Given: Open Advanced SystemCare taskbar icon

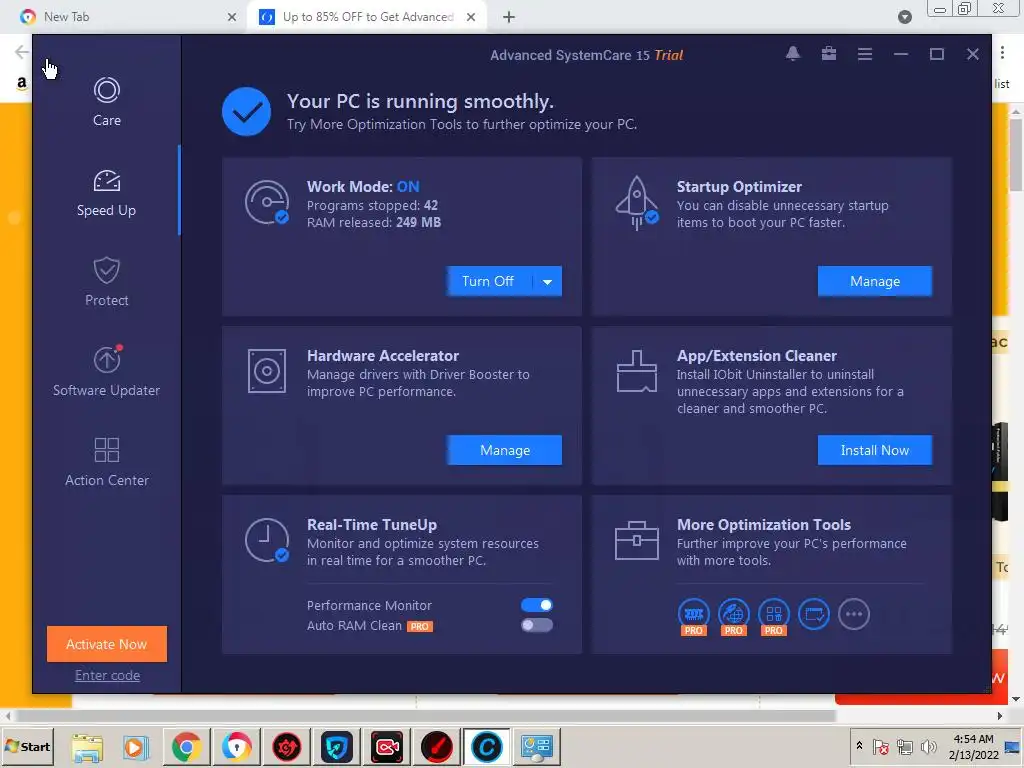Looking at the screenshot, I should coord(487,747).
